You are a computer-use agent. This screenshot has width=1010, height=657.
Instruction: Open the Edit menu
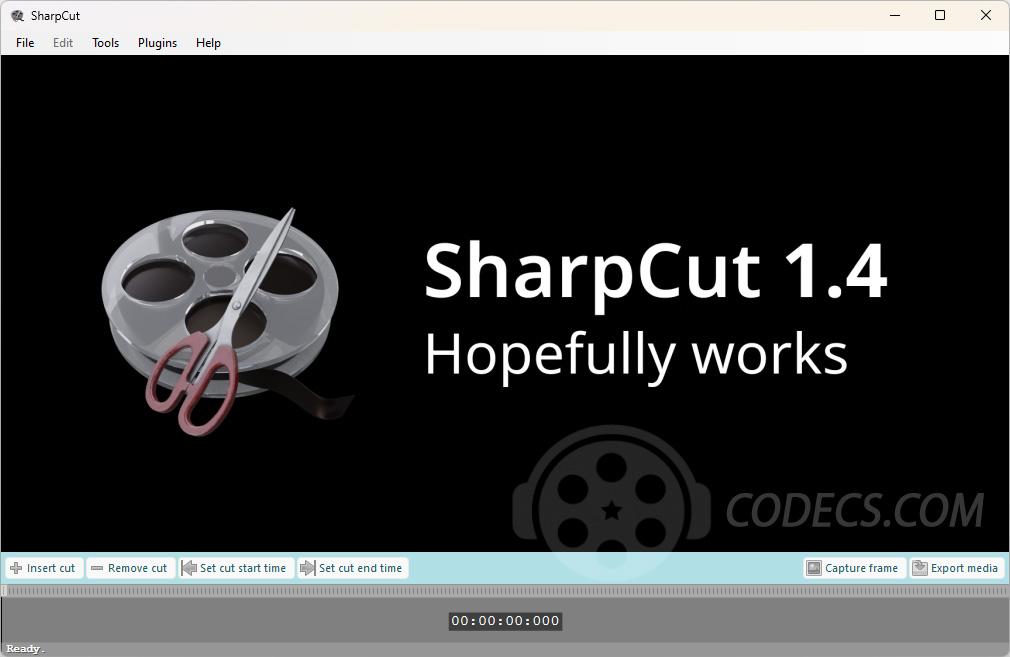click(62, 43)
